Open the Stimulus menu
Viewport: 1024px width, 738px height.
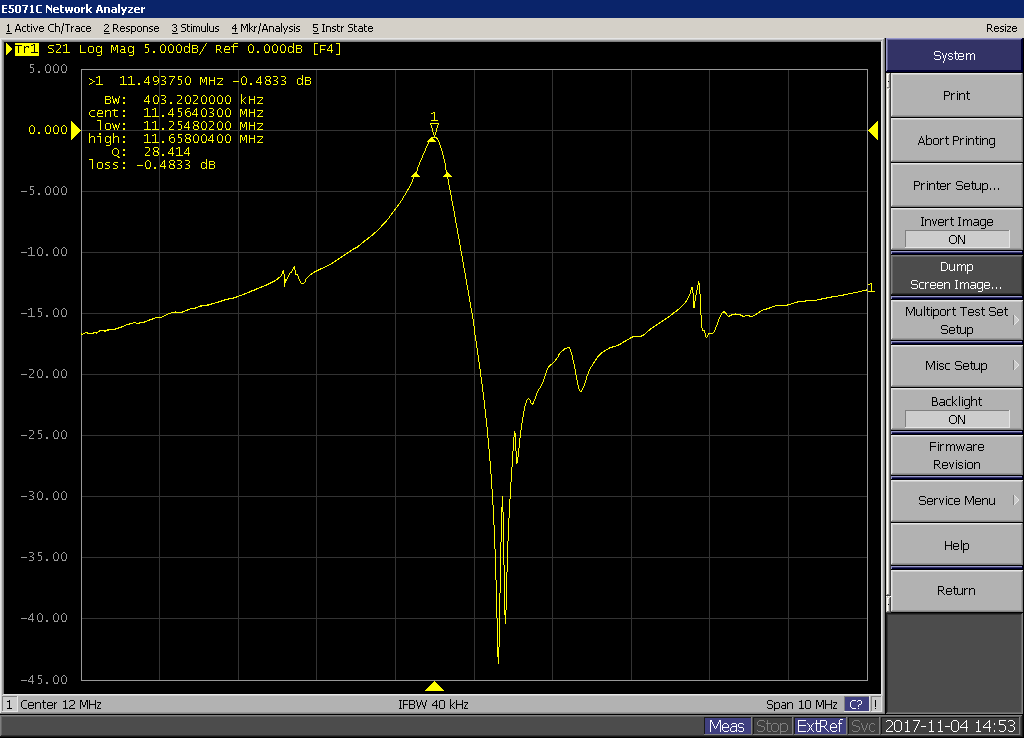click(196, 28)
